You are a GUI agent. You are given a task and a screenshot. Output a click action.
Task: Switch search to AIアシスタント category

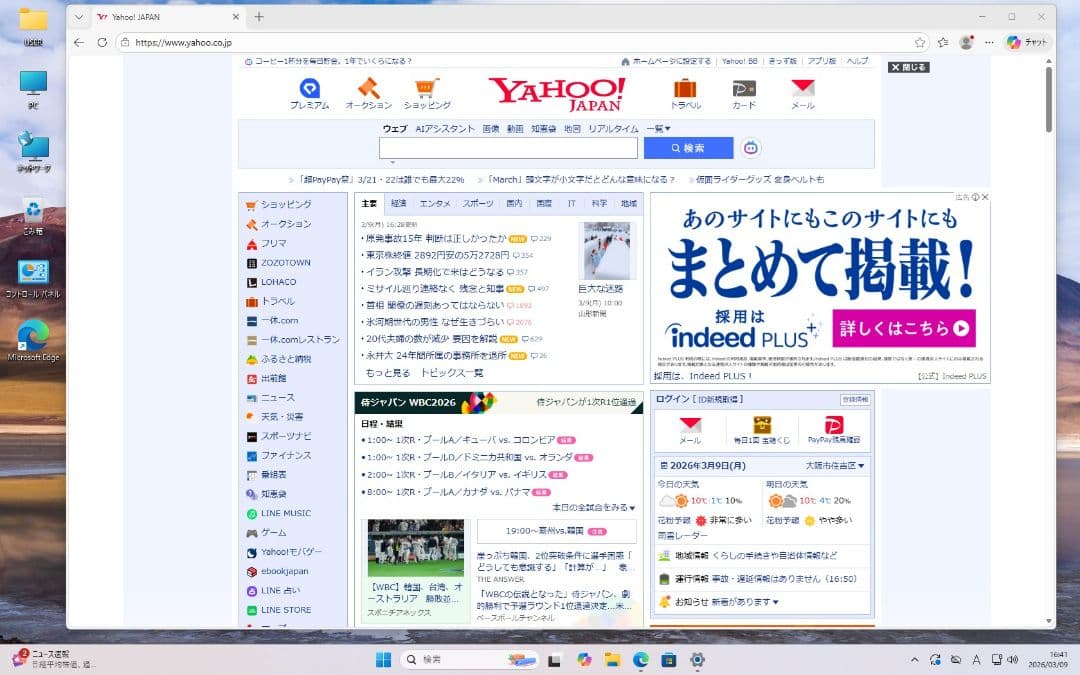(444, 129)
